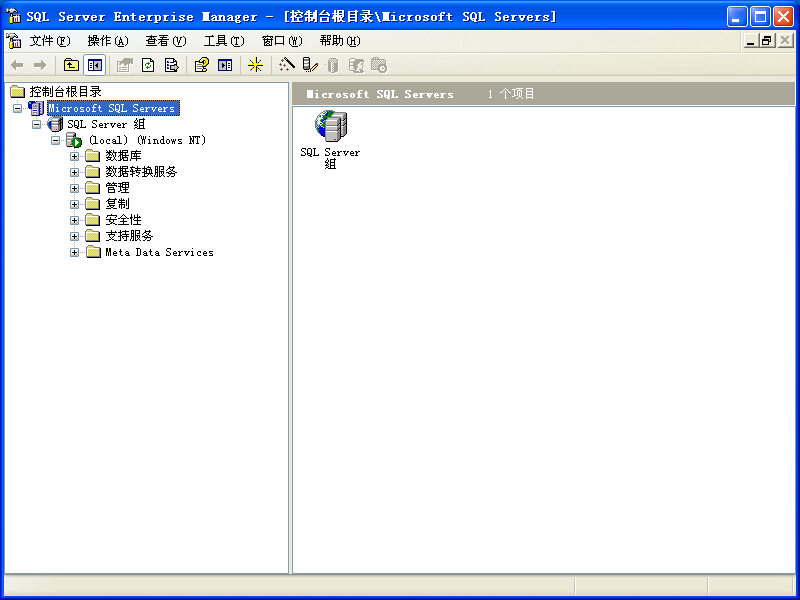
Task: Maximize the Enterprise Manager window
Action: point(760,17)
